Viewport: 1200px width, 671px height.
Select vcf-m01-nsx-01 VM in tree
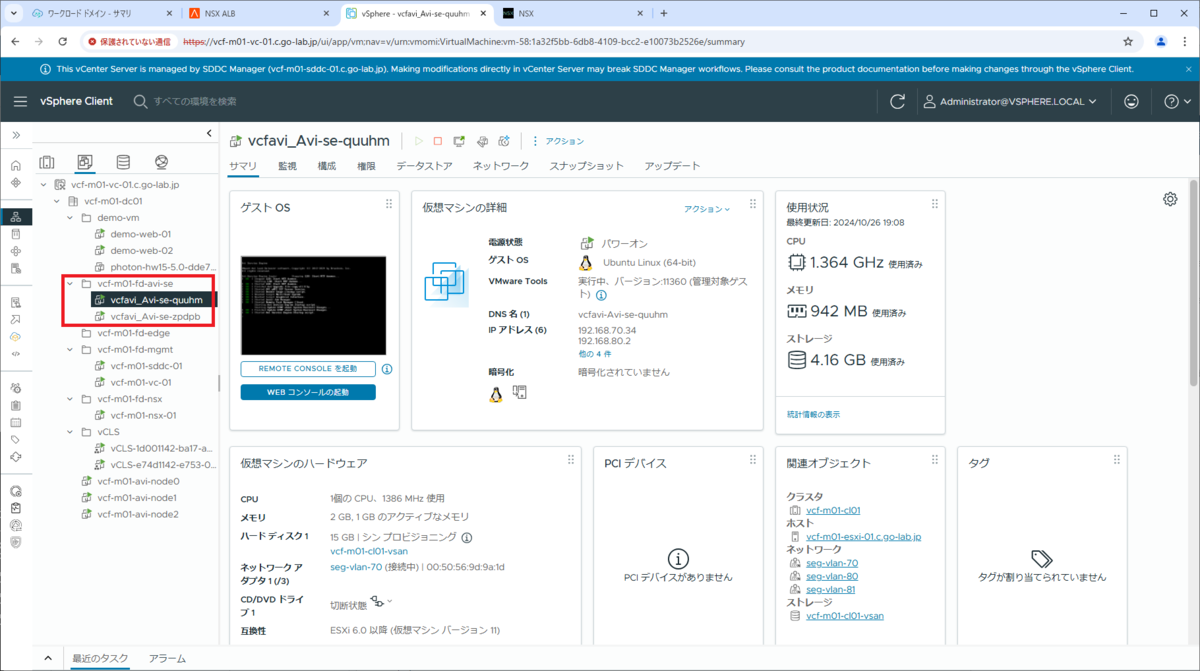143,415
